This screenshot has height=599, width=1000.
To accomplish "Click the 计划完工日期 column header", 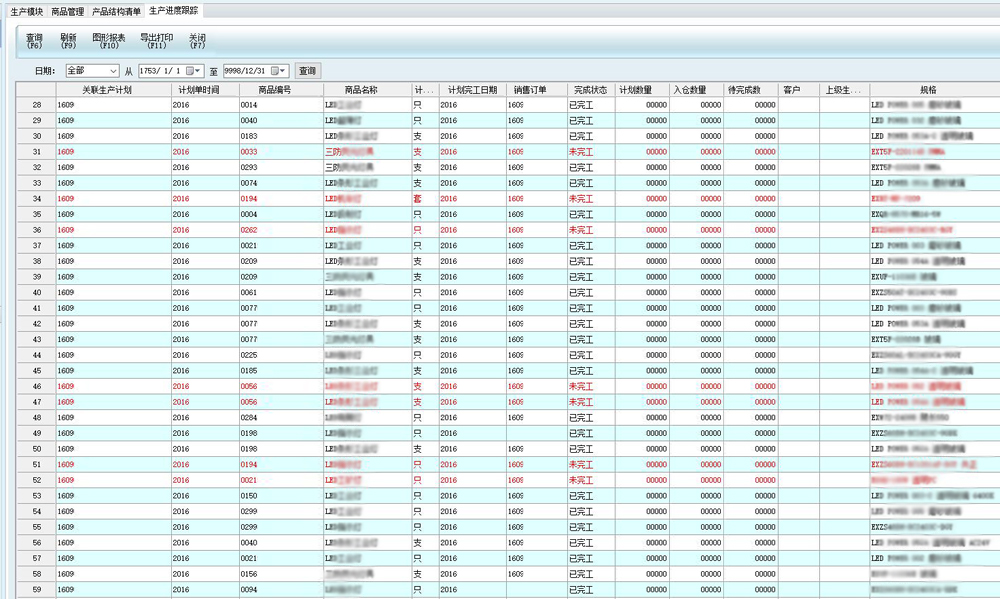I will [473, 90].
